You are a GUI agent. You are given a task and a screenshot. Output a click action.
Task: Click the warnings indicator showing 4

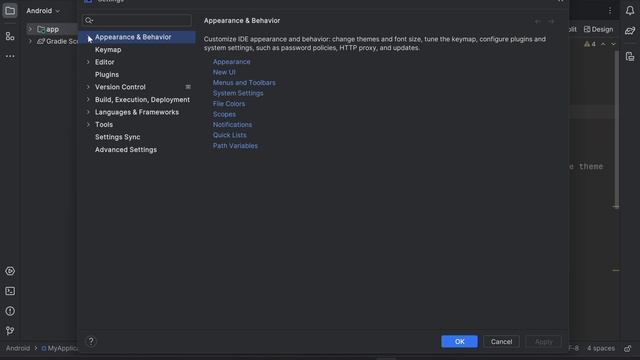[590, 44]
